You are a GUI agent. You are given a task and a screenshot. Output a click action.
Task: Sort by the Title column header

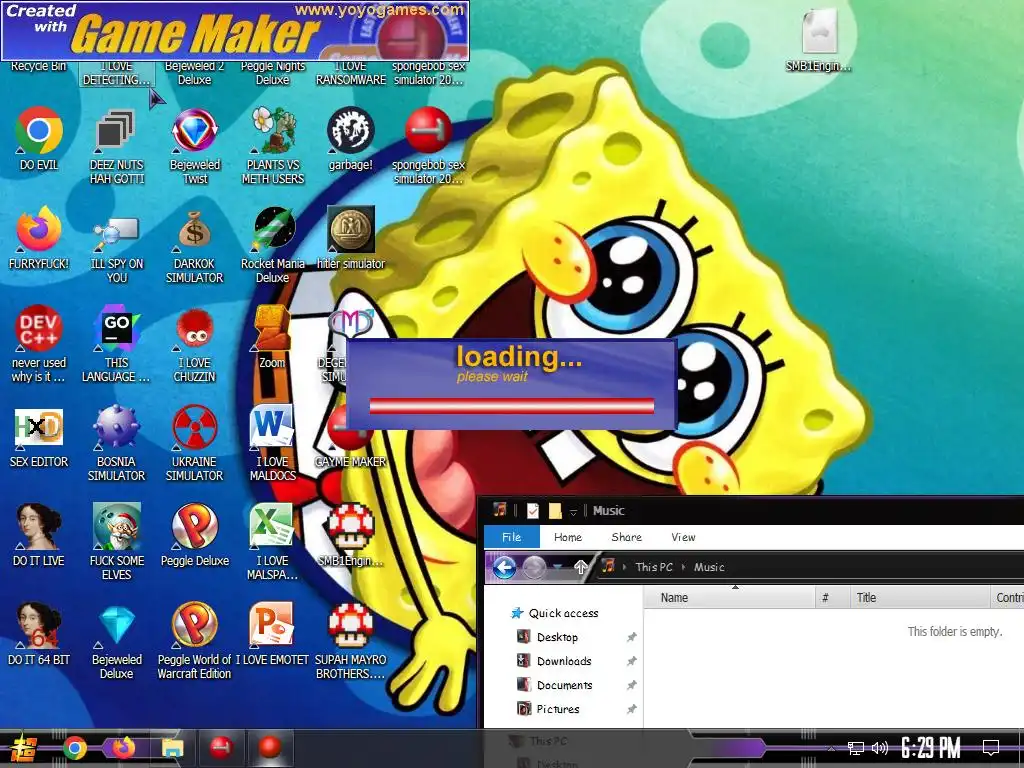pos(921,598)
